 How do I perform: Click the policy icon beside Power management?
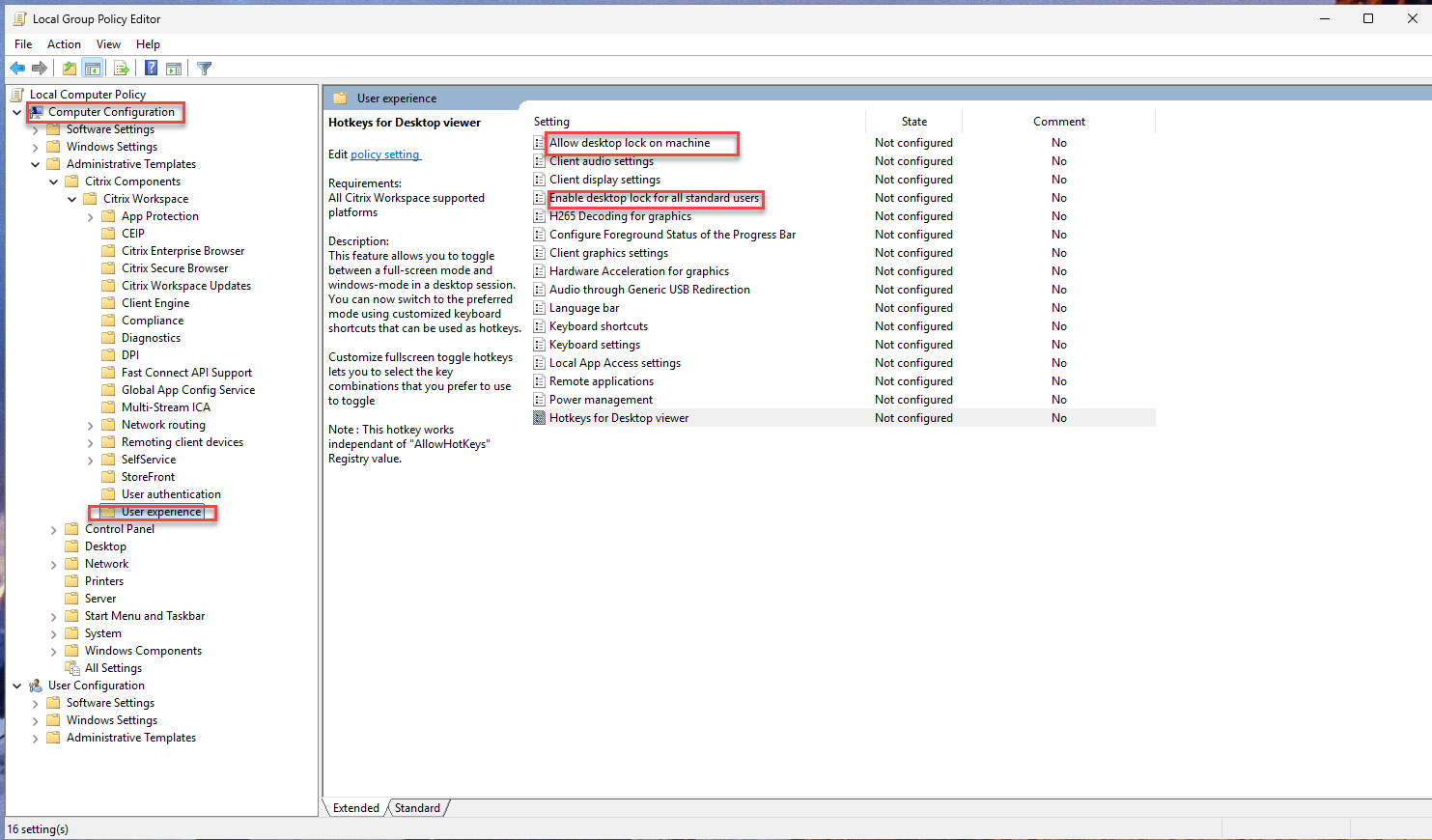(540, 400)
